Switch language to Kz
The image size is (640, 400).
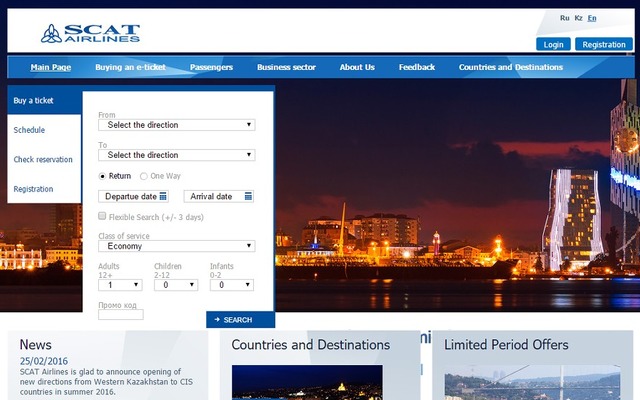point(578,18)
